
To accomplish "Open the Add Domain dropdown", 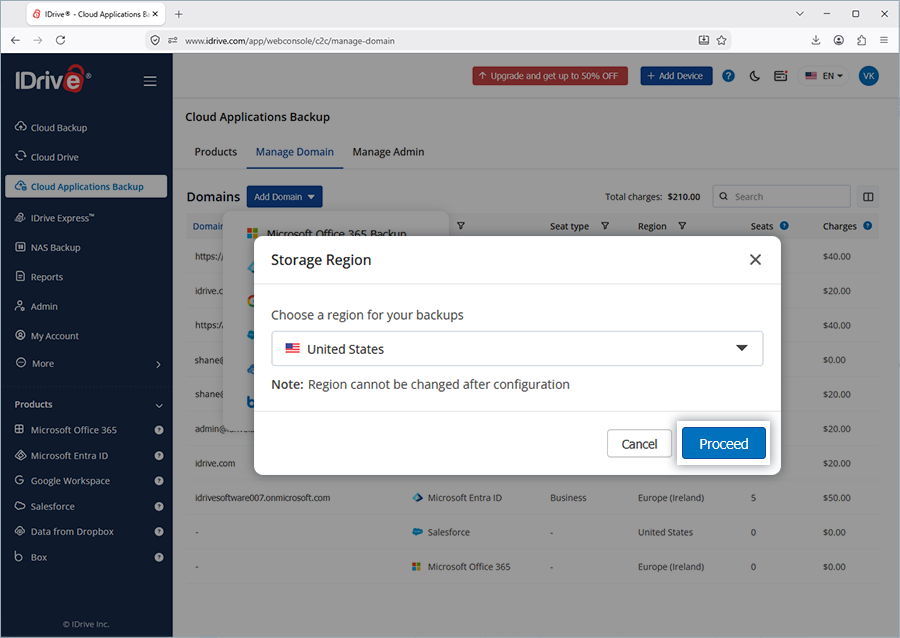I will pyautogui.click(x=284, y=197).
